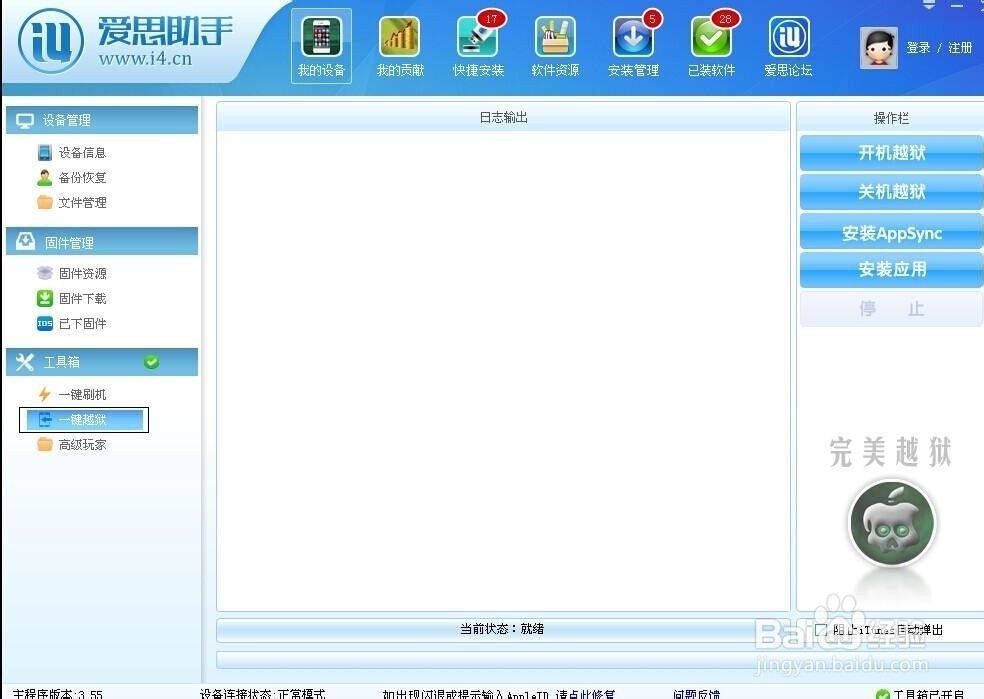This screenshot has width=984, height=699.
Task: Select 高级玩家 in the sidebar
Action: click(82, 444)
